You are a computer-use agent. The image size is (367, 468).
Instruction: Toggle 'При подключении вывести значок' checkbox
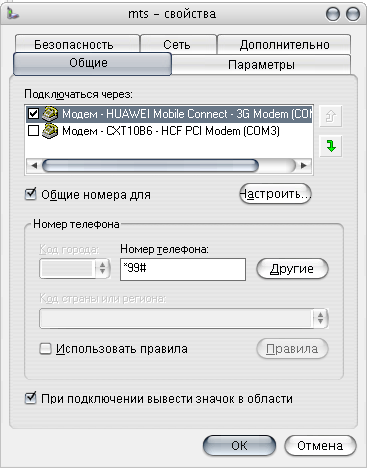[x=31, y=399]
